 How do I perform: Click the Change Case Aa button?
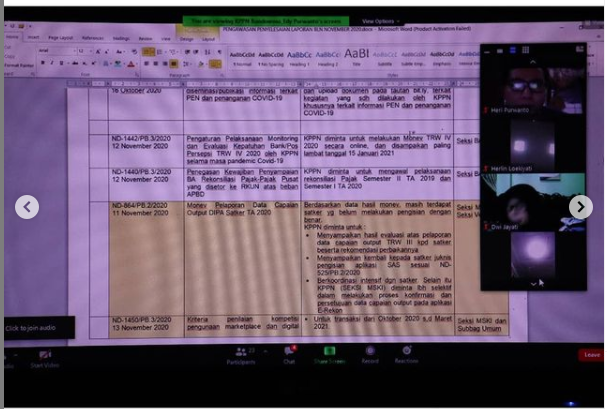click(119, 51)
